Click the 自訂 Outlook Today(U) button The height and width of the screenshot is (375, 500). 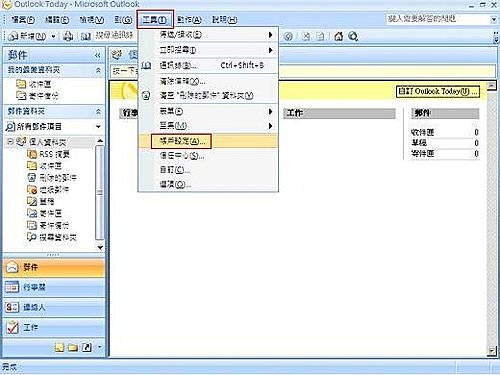[x=438, y=91]
